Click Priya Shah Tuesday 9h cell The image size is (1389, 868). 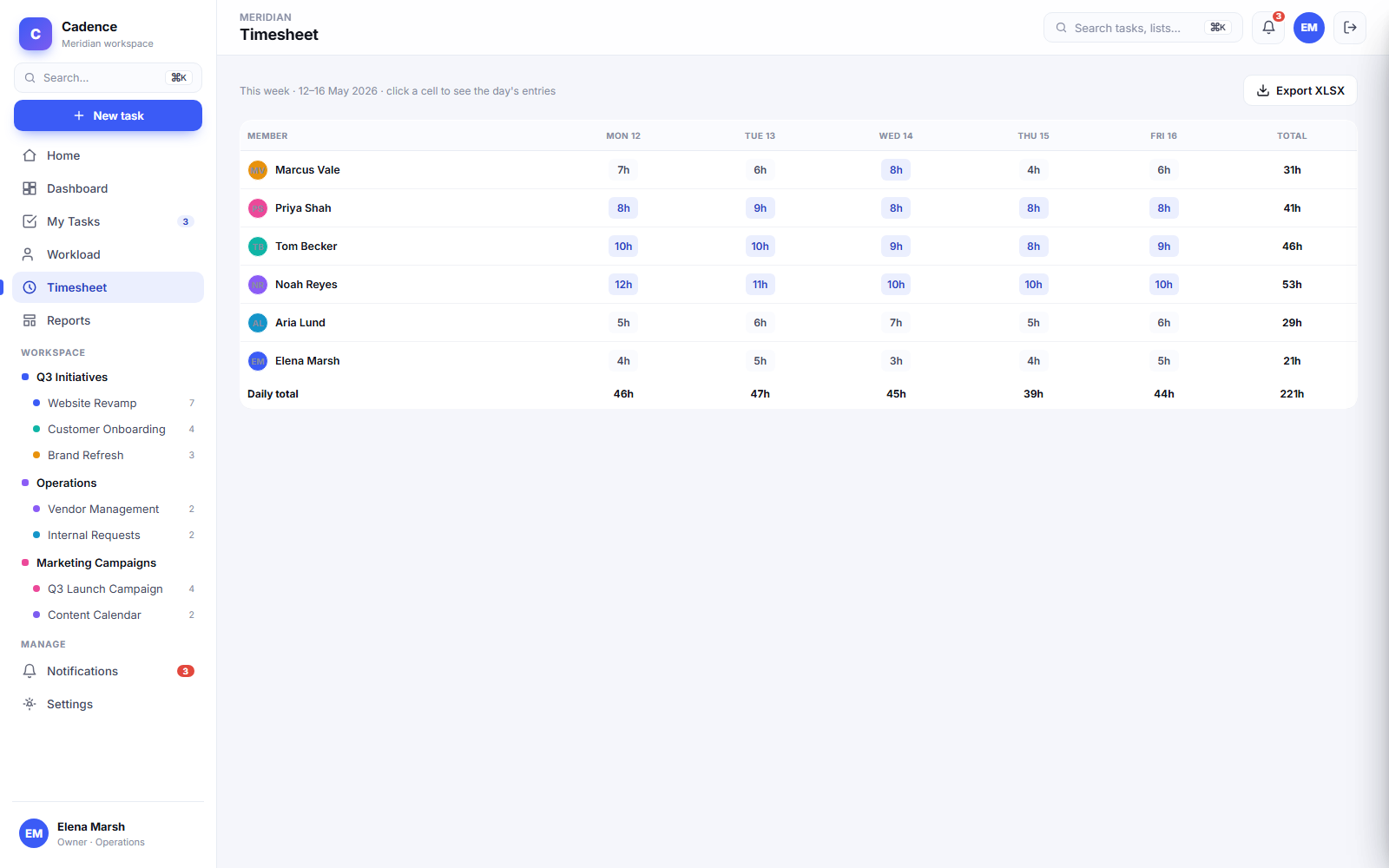pos(760,208)
